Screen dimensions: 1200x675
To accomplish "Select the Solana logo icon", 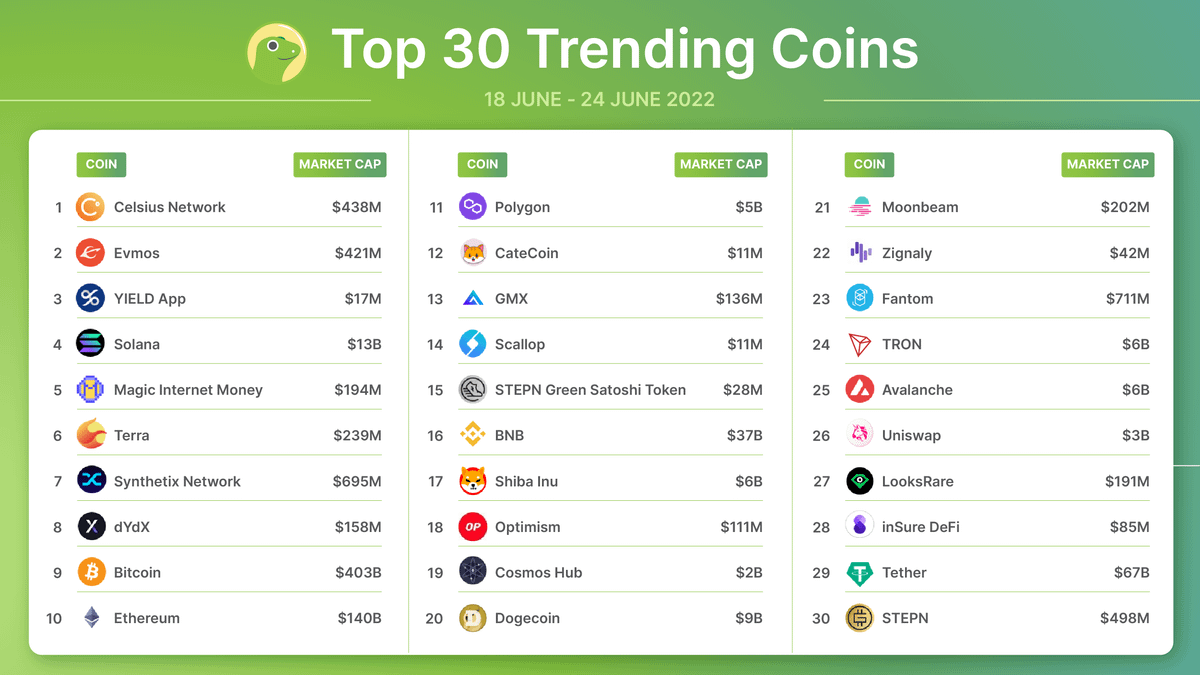I will click(91, 344).
